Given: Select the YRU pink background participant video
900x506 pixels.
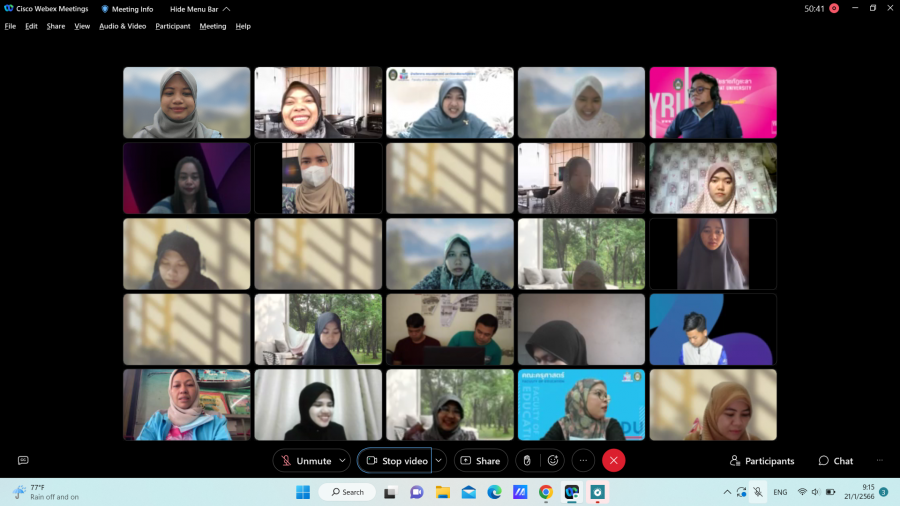Looking at the screenshot, I should tap(712, 102).
